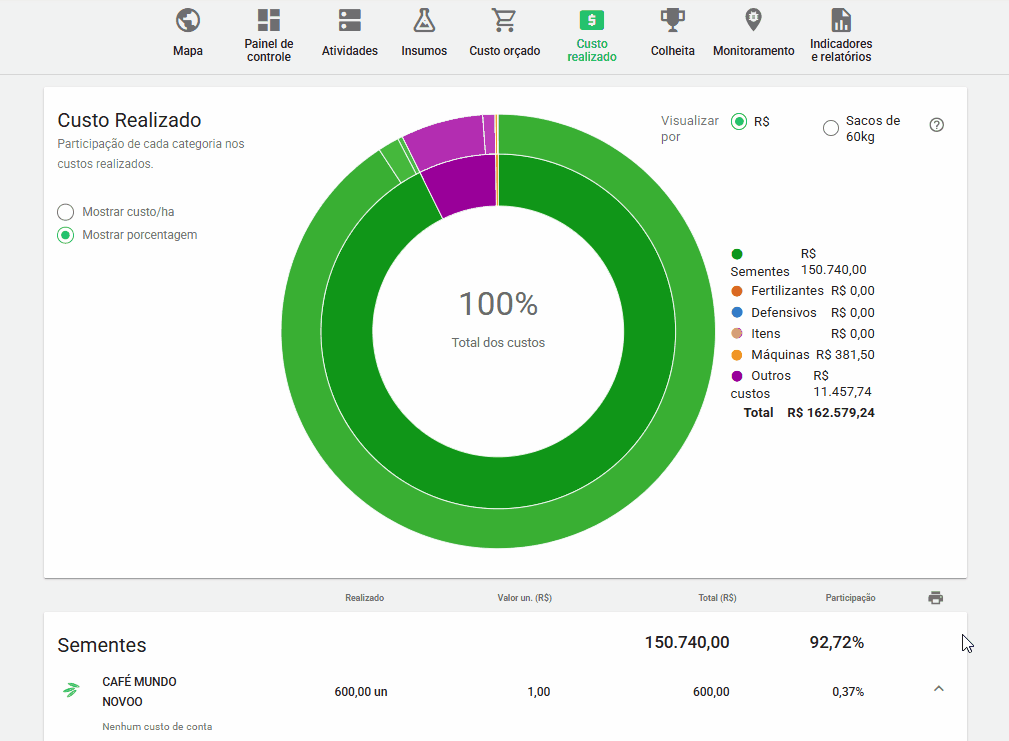Click the printer icon above the table
The width and height of the screenshot is (1009, 741).
(935, 598)
